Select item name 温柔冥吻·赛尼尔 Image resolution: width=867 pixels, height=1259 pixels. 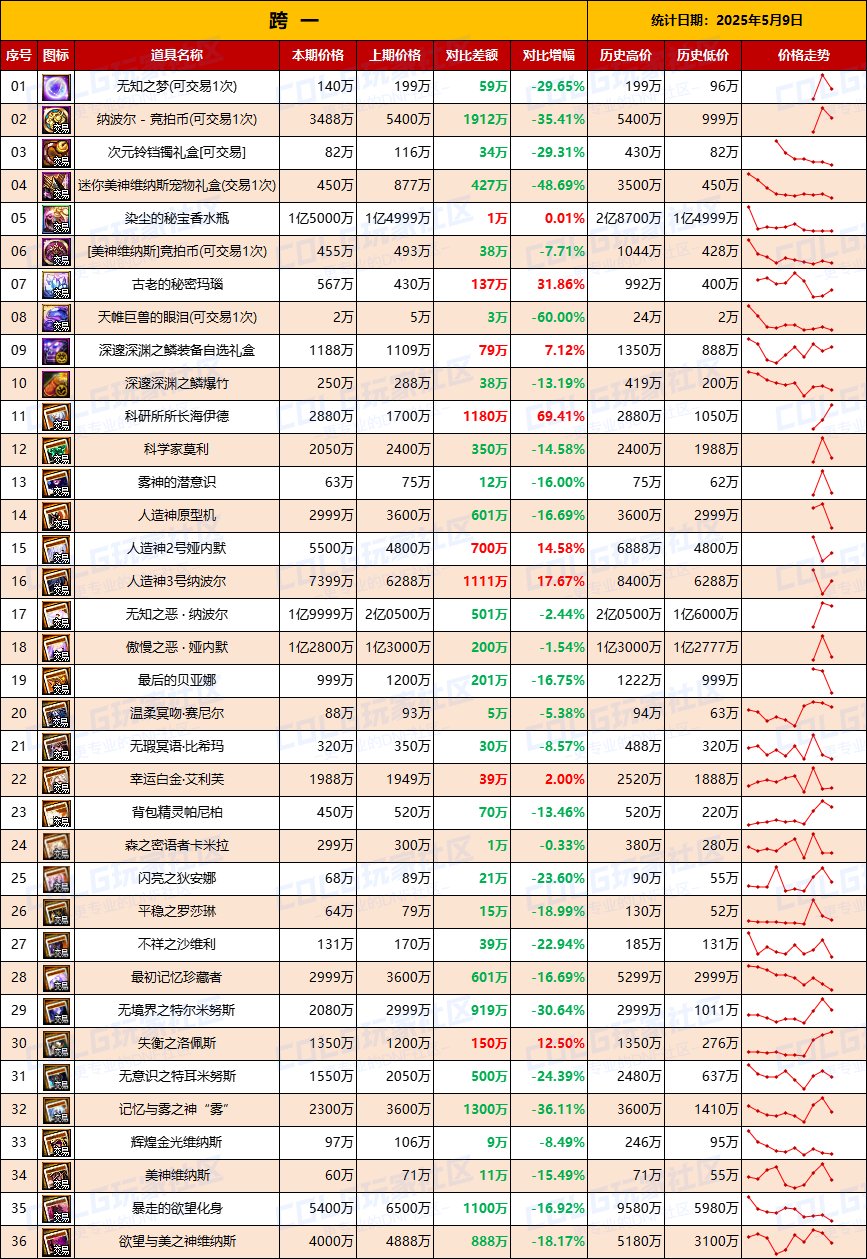pyautogui.click(x=177, y=714)
